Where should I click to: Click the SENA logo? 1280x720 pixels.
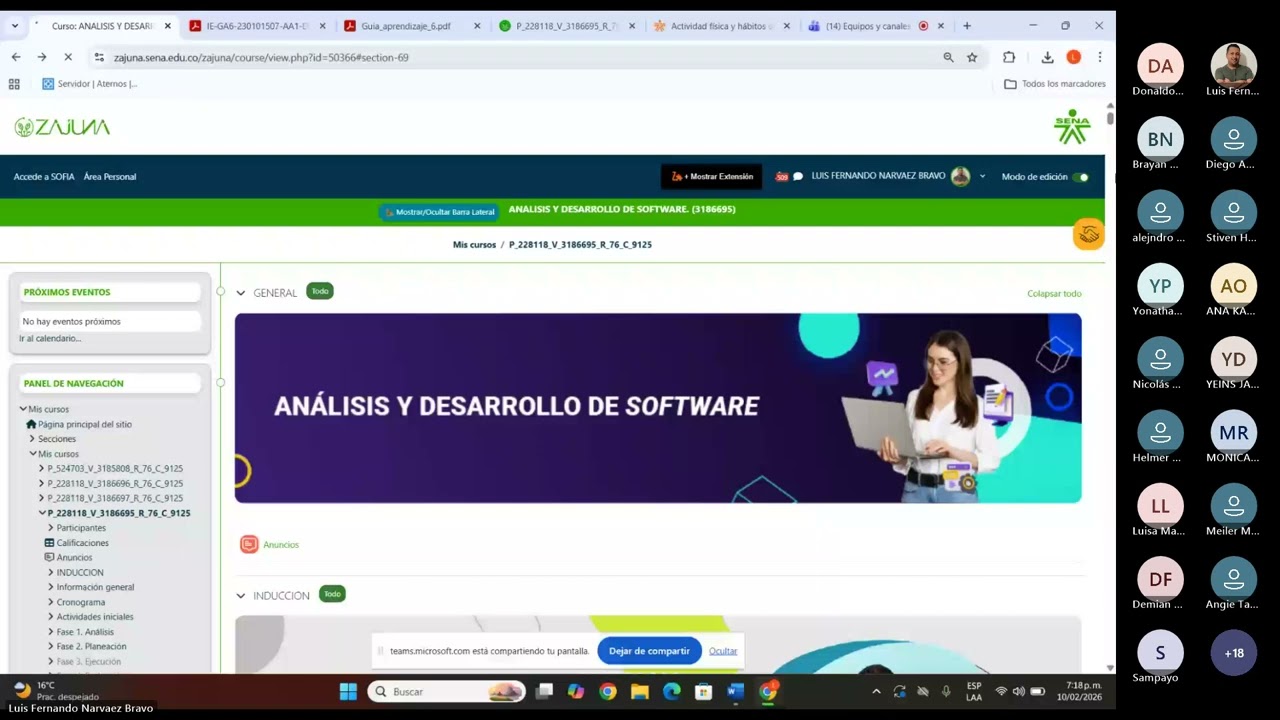coord(1071,127)
